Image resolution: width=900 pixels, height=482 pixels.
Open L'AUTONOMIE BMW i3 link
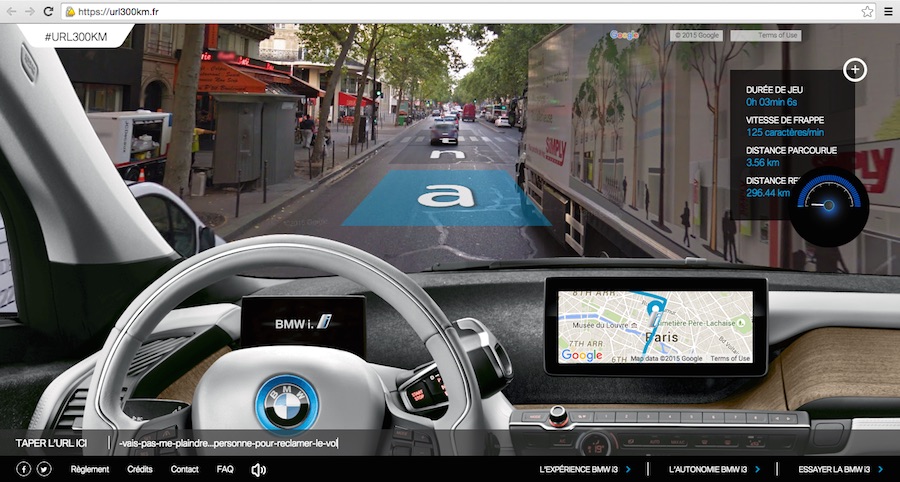coord(715,469)
